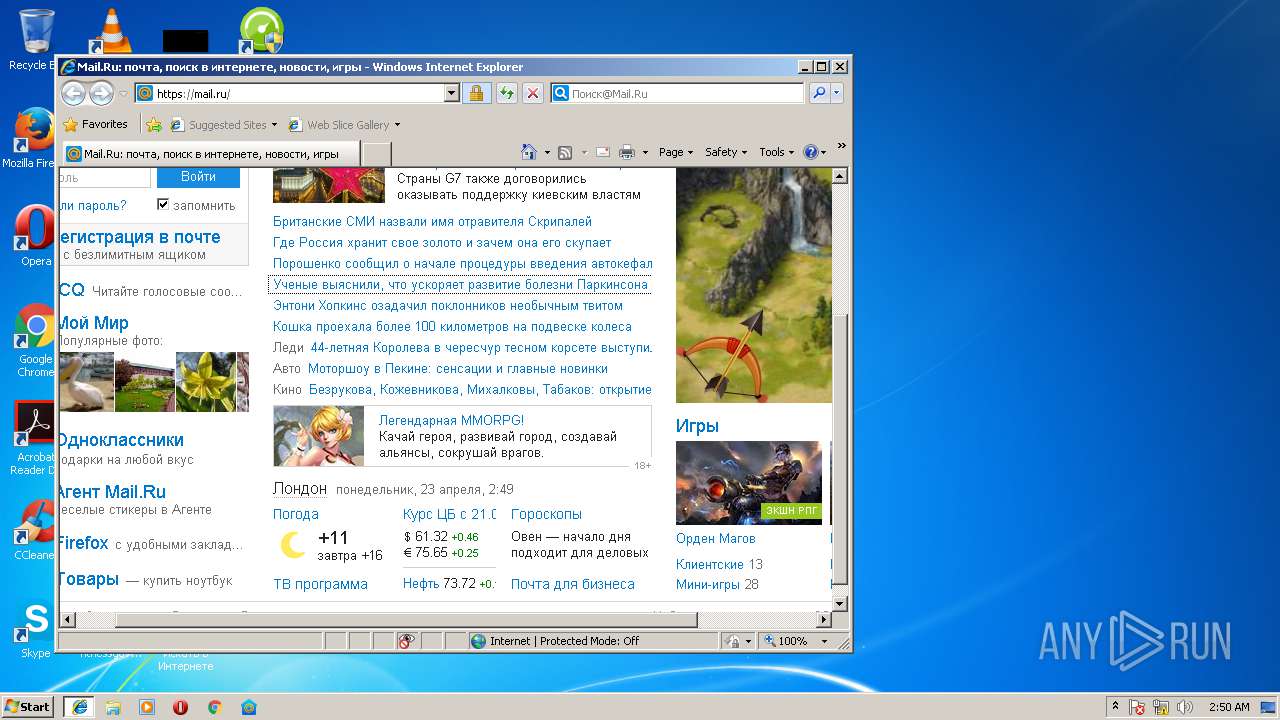
Task: Open the Safety menu
Action: pos(726,152)
